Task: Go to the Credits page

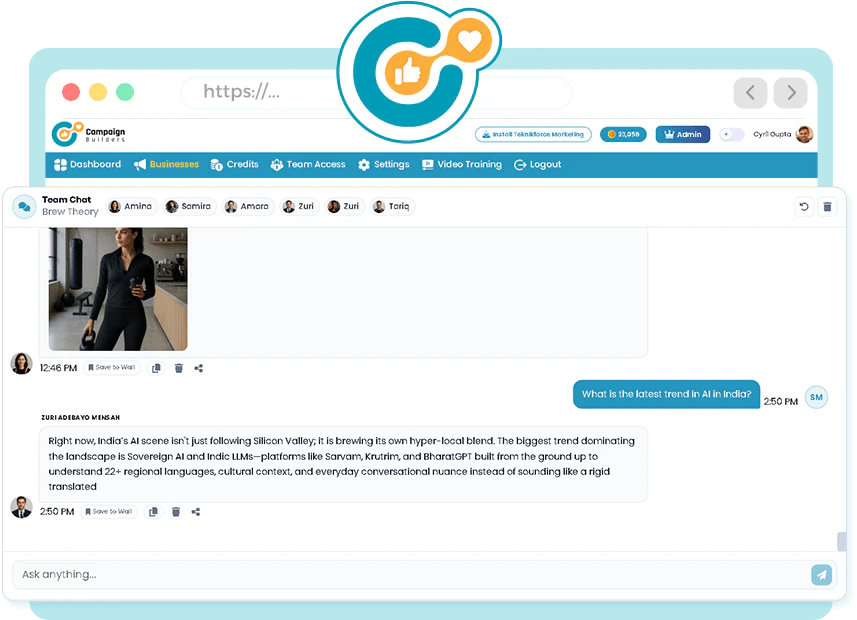Action: (234, 164)
